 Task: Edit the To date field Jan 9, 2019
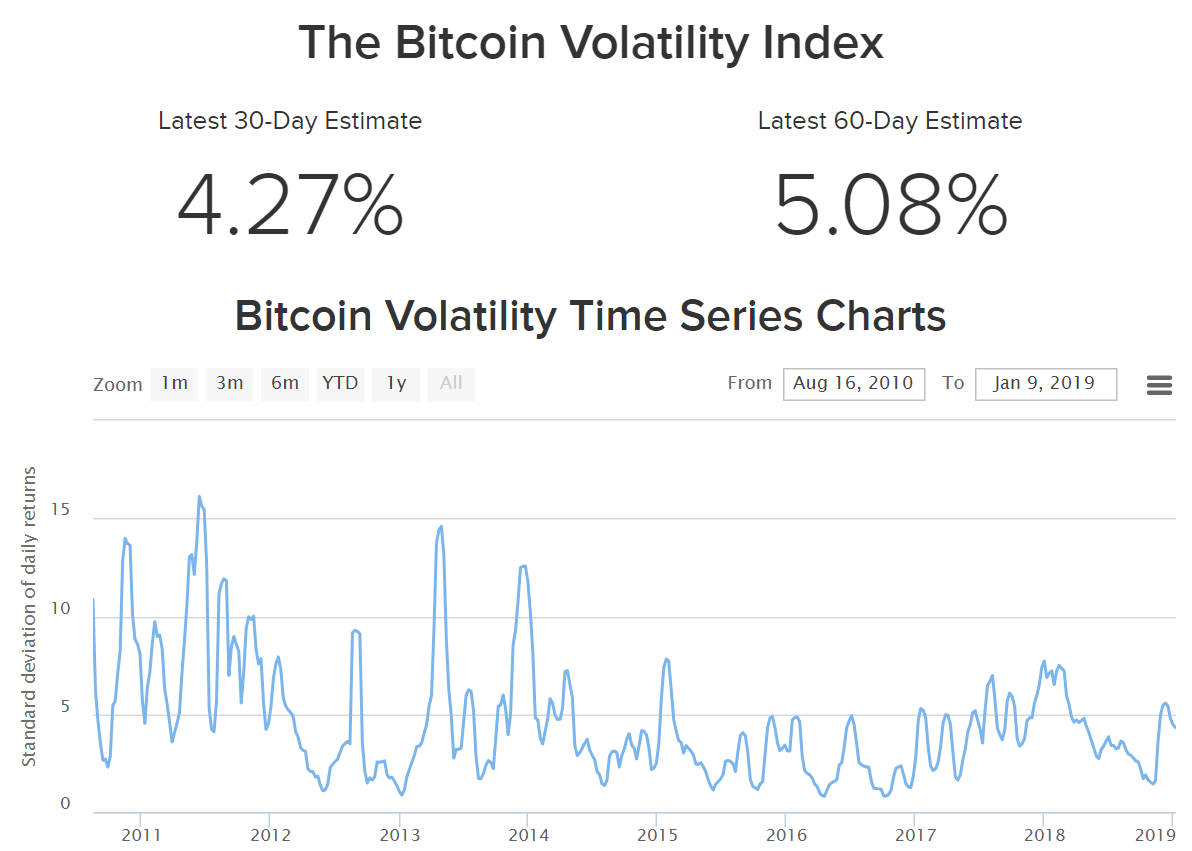click(x=1046, y=384)
